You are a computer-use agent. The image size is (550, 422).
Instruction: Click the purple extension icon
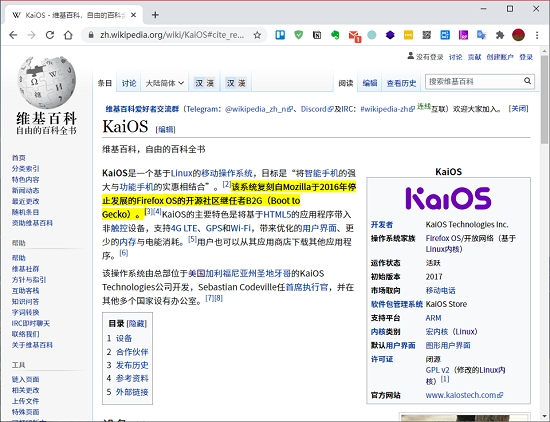click(x=463, y=35)
